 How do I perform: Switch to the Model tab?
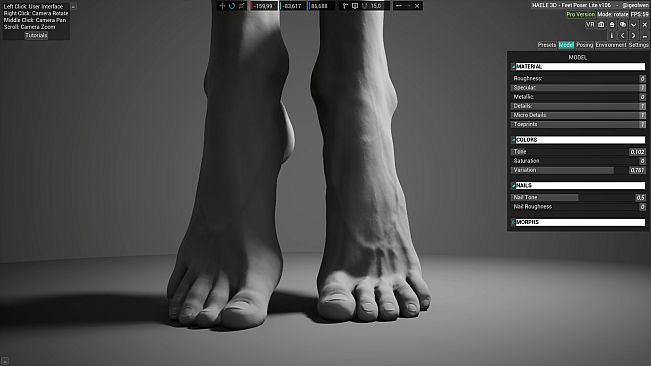[x=566, y=45]
